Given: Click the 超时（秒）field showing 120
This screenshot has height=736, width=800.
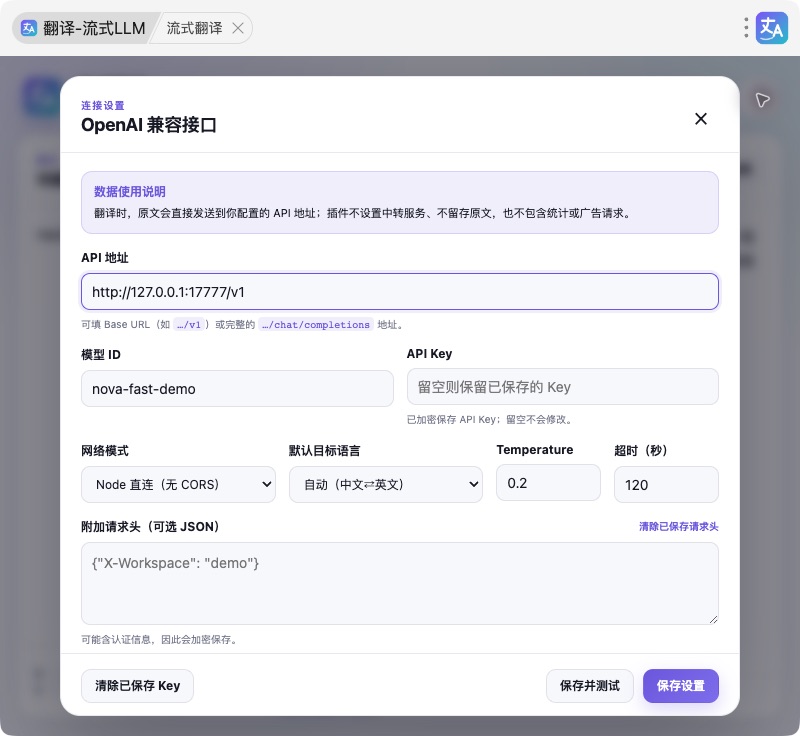Looking at the screenshot, I should point(666,485).
